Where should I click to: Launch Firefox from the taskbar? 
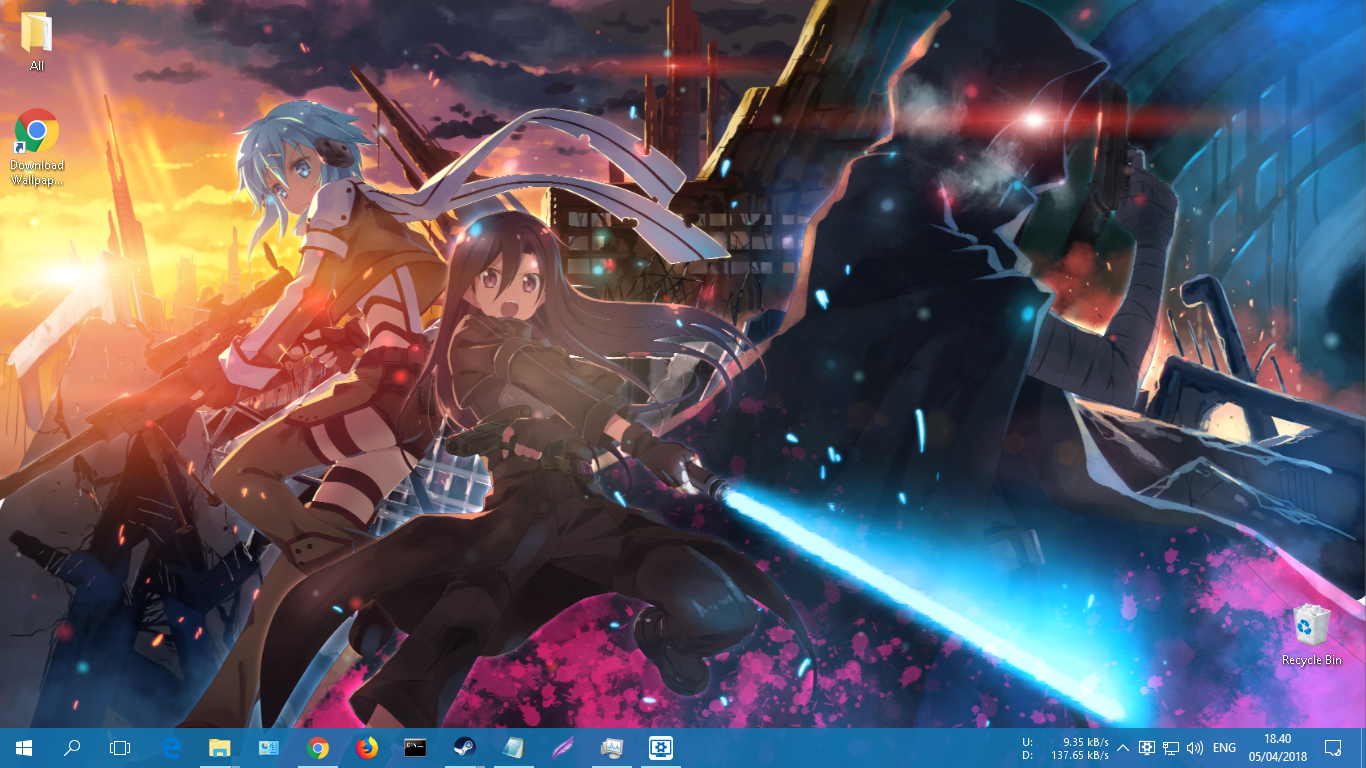(x=367, y=747)
